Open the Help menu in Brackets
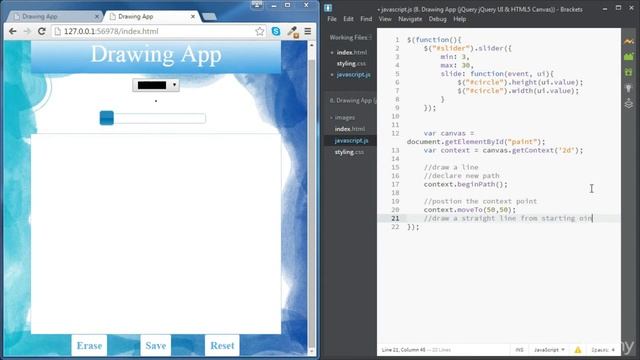The image size is (640, 360). (460, 19)
